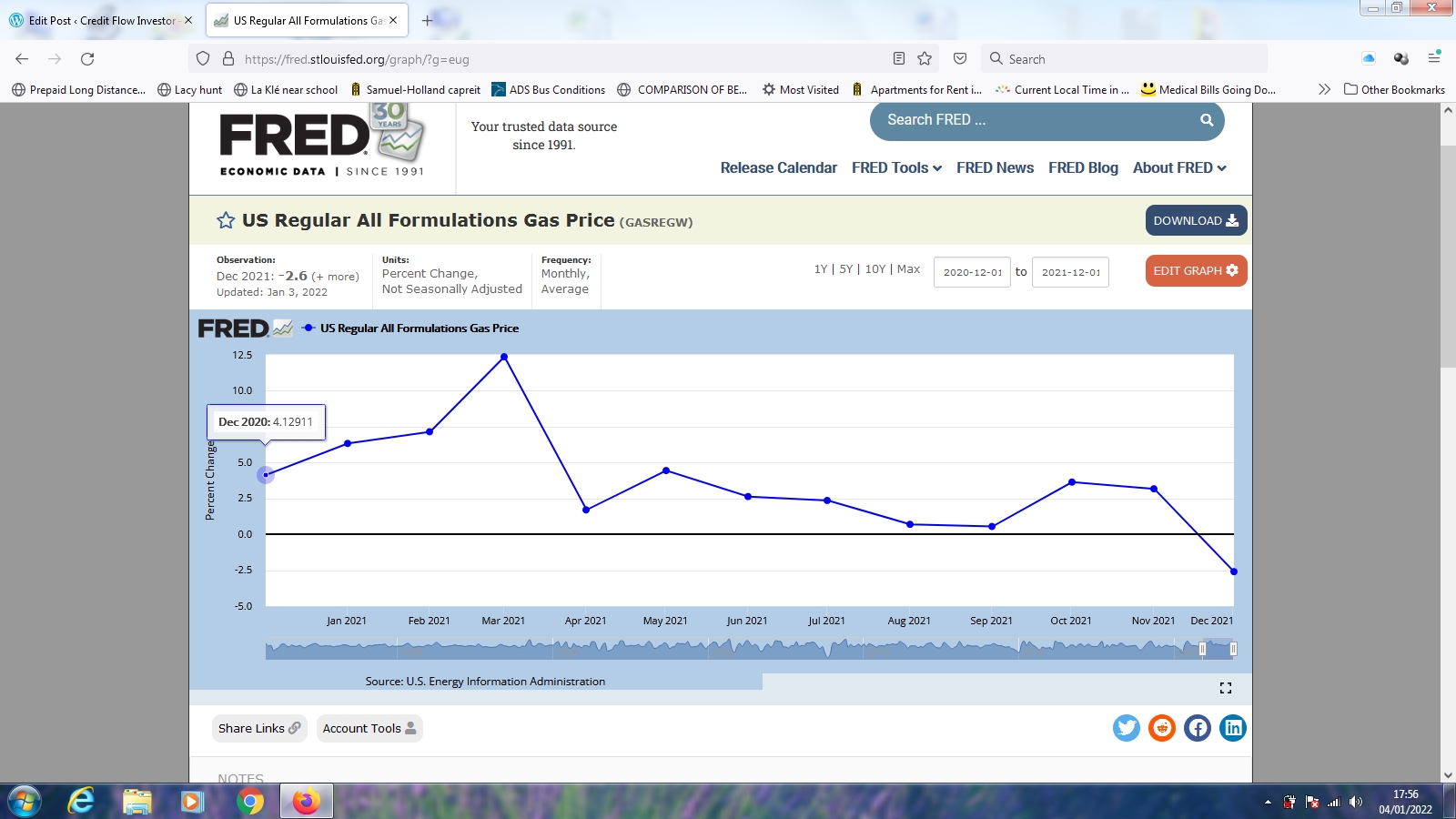Image resolution: width=1456 pixels, height=819 pixels.
Task: Toggle reader view in the address bar
Action: [899, 59]
